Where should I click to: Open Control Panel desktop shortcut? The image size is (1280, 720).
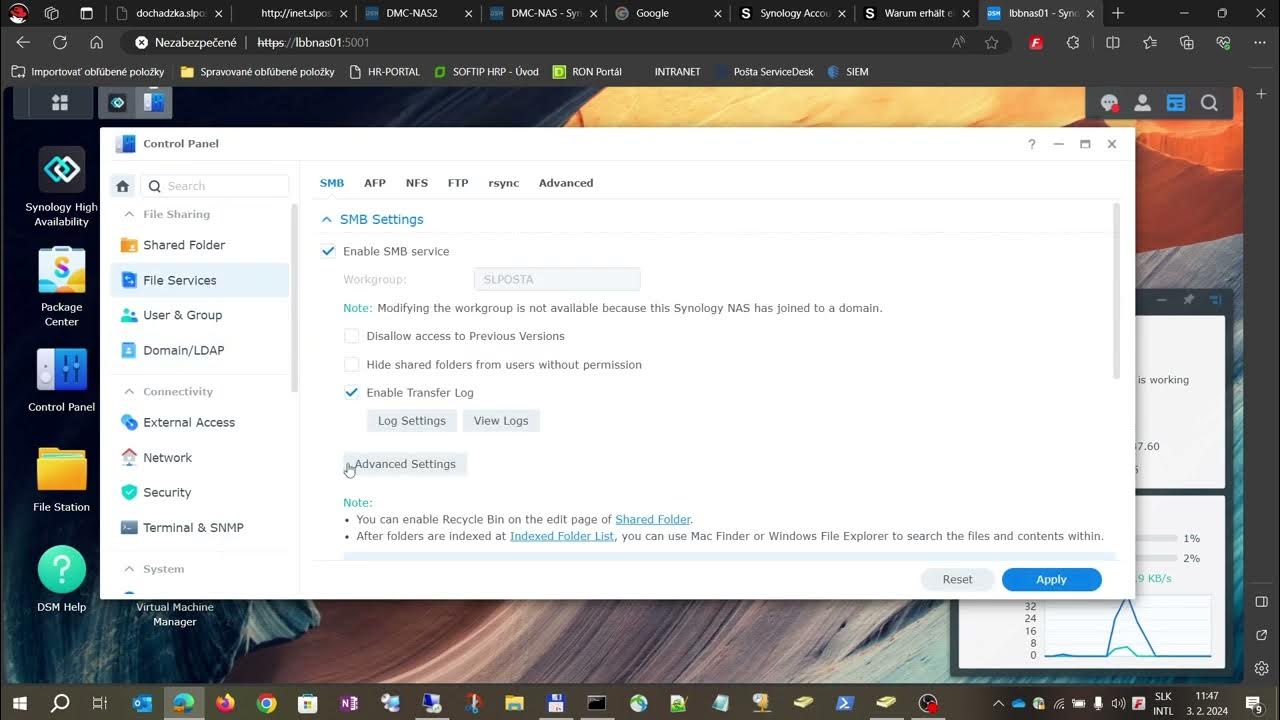(61, 380)
